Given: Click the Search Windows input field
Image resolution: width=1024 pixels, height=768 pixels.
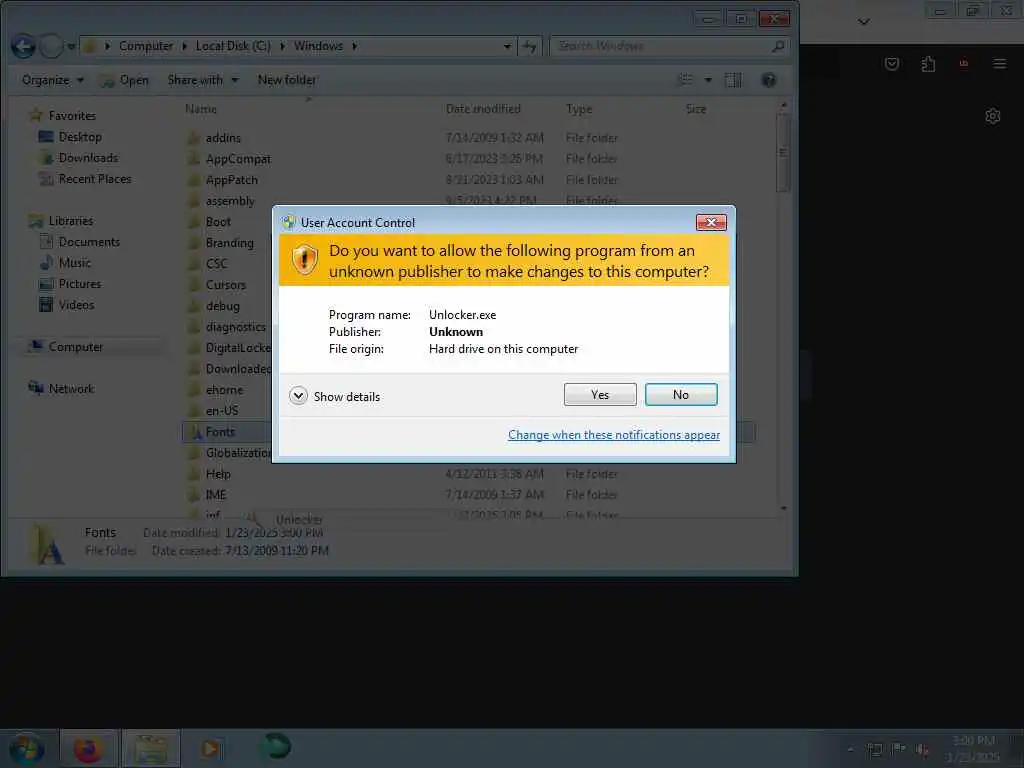Looking at the screenshot, I should click(x=660, y=46).
